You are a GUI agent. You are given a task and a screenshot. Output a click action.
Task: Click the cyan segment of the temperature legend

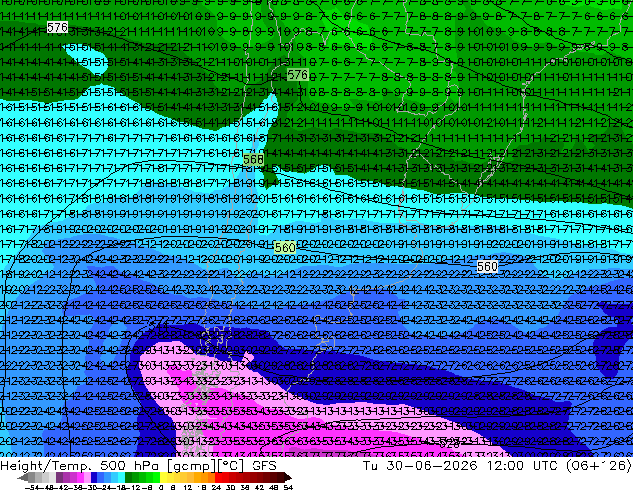coord(121,477)
